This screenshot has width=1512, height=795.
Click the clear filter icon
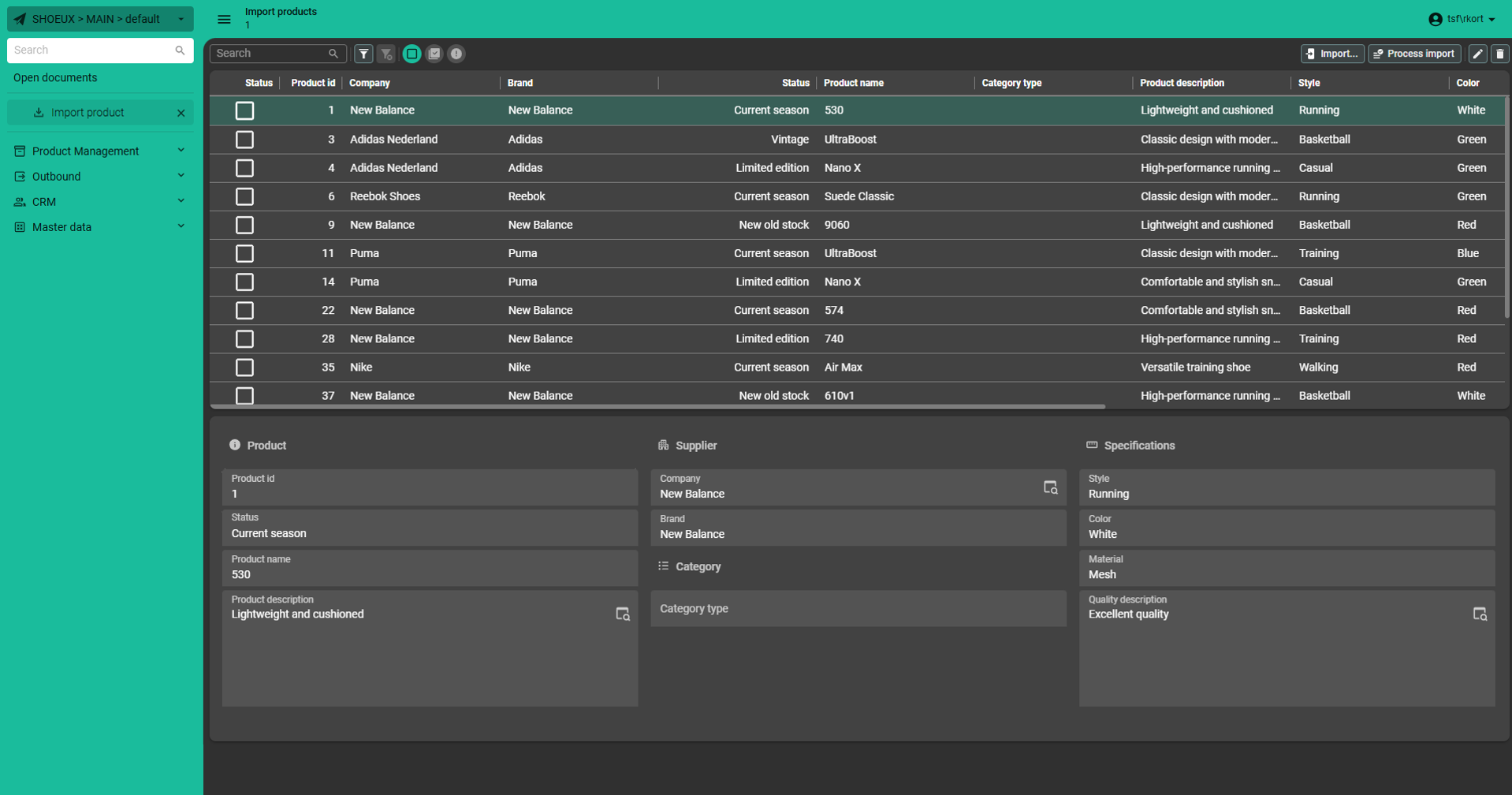click(386, 54)
